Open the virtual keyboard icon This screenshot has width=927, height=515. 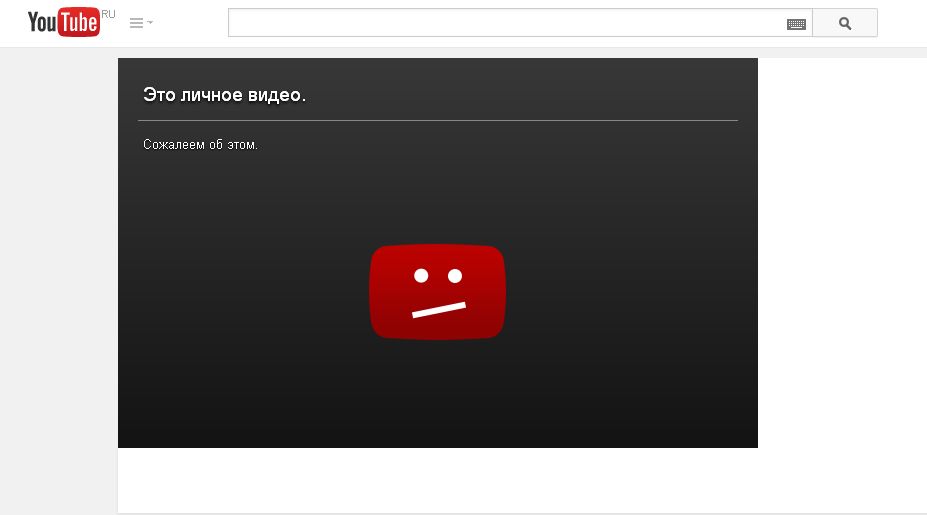click(x=796, y=24)
